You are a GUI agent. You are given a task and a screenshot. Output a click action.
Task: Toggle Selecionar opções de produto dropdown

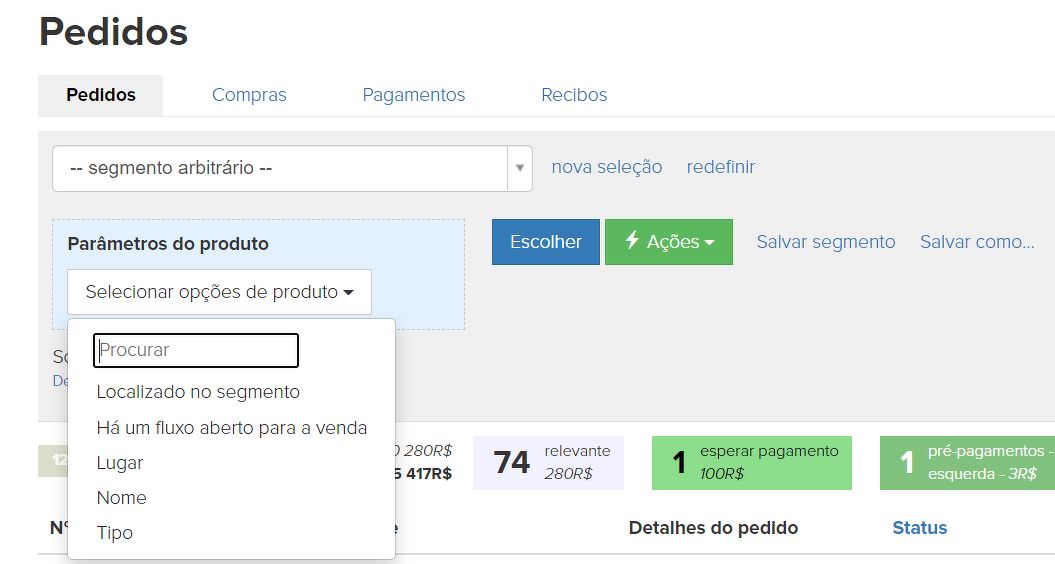click(x=219, y=292)
